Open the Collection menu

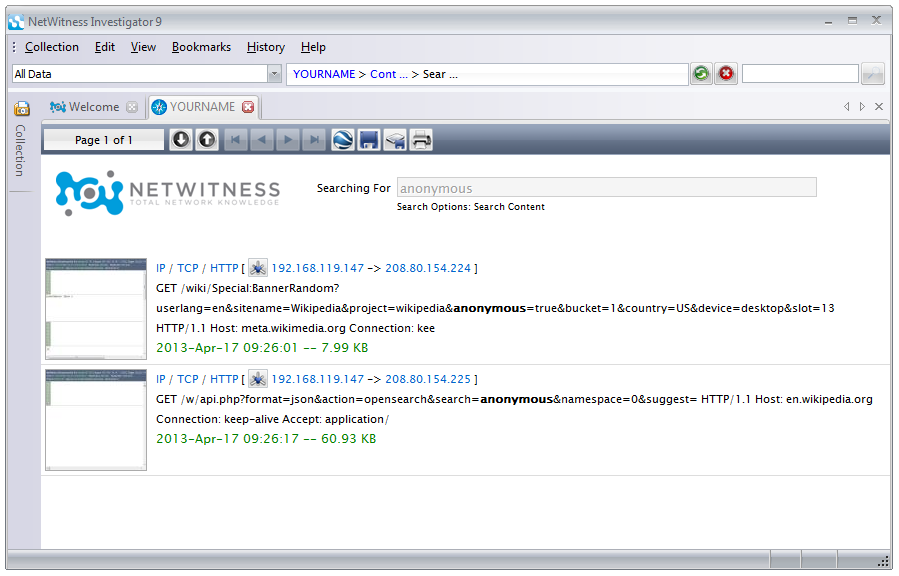point(52,47)
